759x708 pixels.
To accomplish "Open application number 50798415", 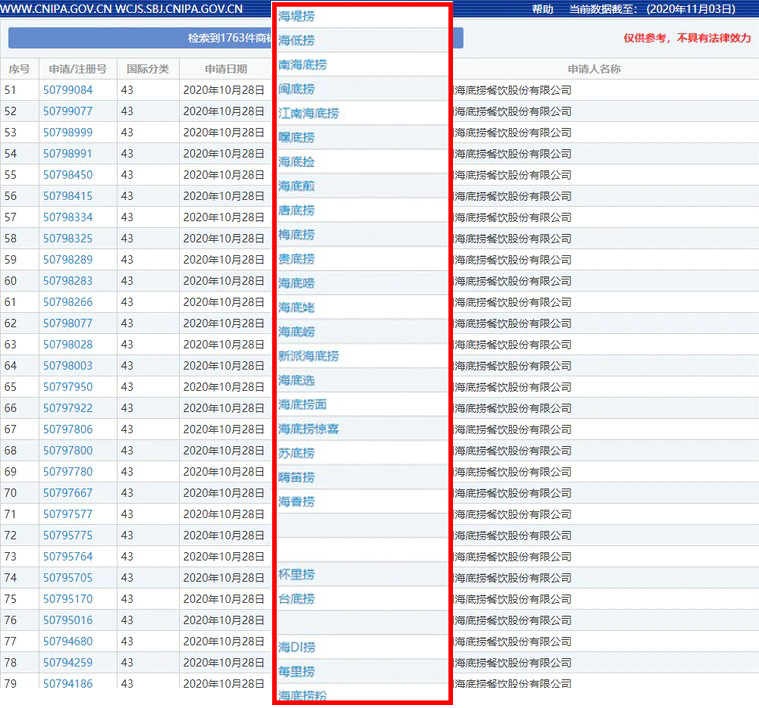I will click(x=68, y=196).
